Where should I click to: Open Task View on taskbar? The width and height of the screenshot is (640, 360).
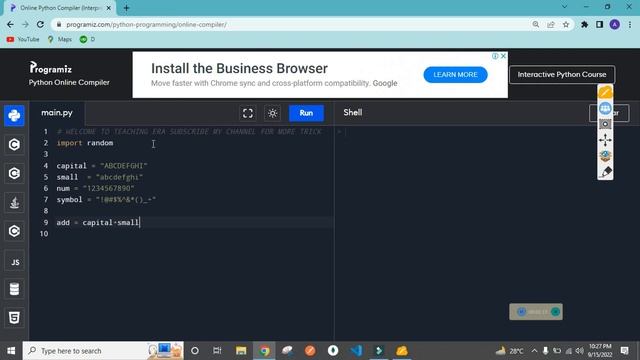[x=217, y=351]
